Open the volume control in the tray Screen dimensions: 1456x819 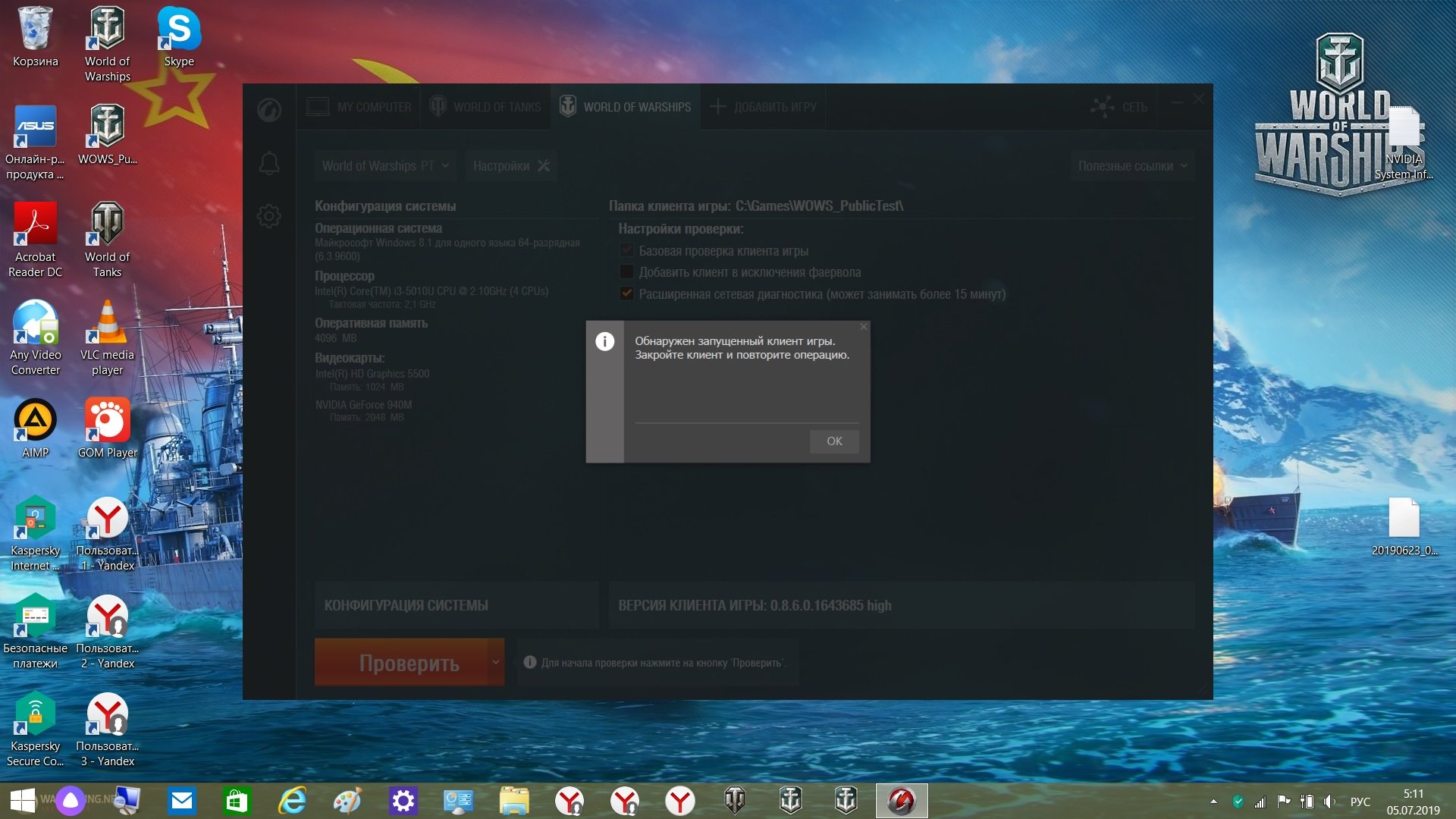[1330, 802]
